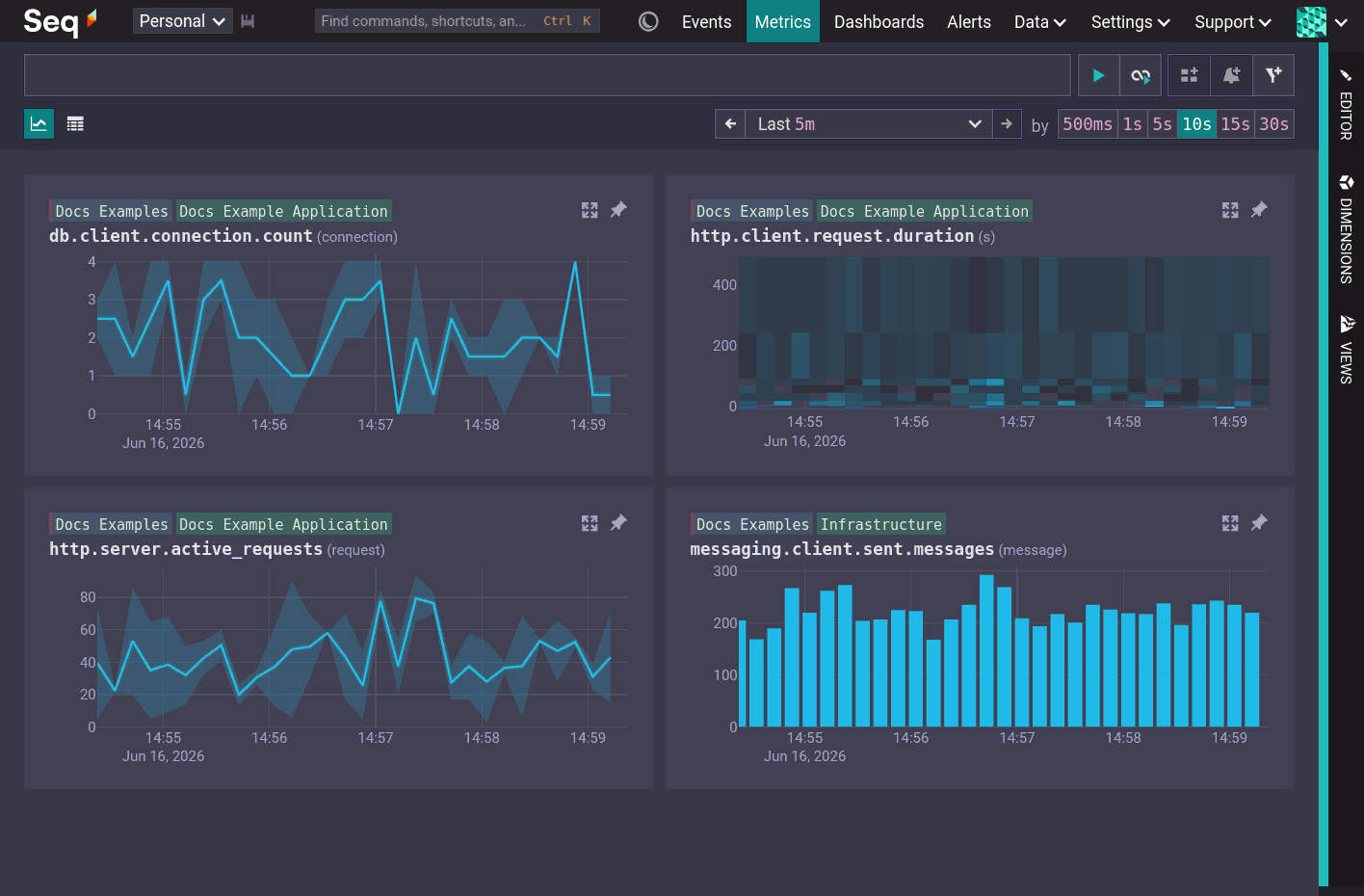This screenshot has width=1364, height=896.
Task: Pin the db.client.connection.count chart
Action: [618, 210]
